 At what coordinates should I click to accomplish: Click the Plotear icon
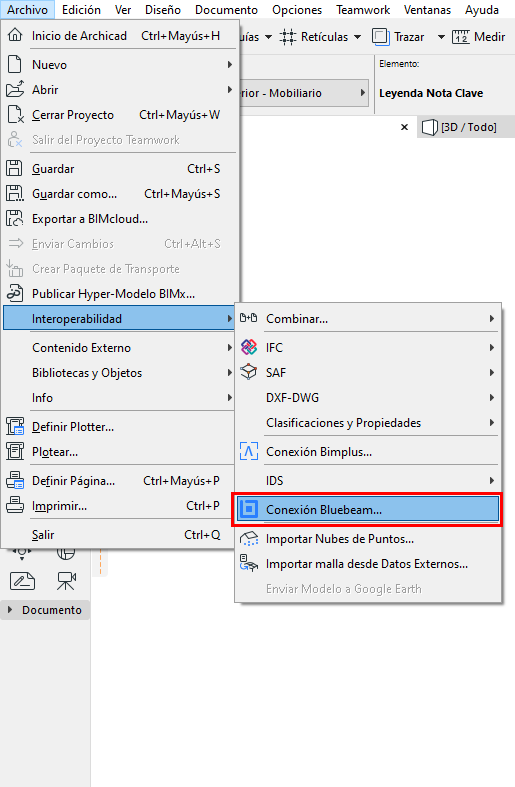15,451
